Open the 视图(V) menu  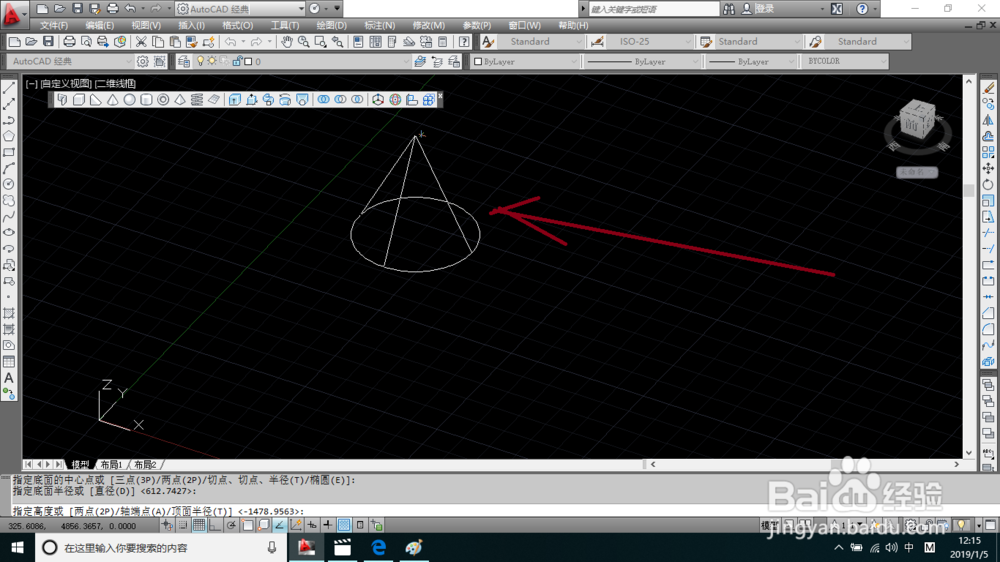pos(146,26)
